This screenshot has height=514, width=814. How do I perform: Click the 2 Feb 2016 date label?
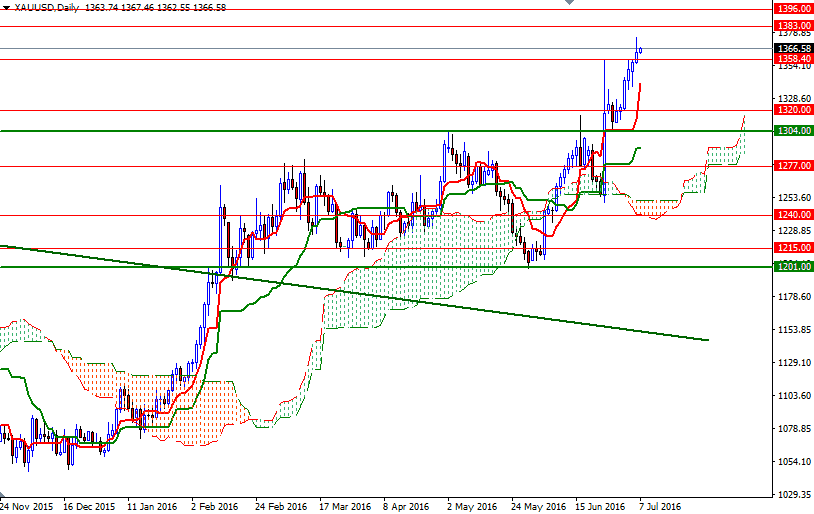point(215,506)
